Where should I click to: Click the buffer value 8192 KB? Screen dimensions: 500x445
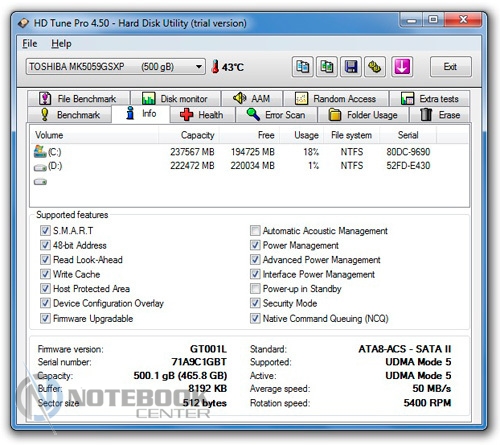point(208,389)
